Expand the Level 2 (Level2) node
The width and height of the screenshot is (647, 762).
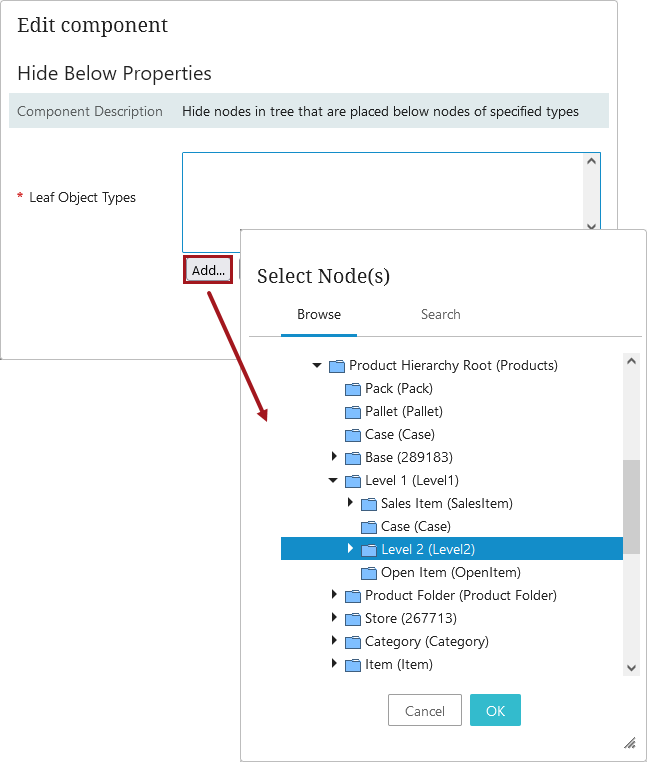(x=350, y=549)
